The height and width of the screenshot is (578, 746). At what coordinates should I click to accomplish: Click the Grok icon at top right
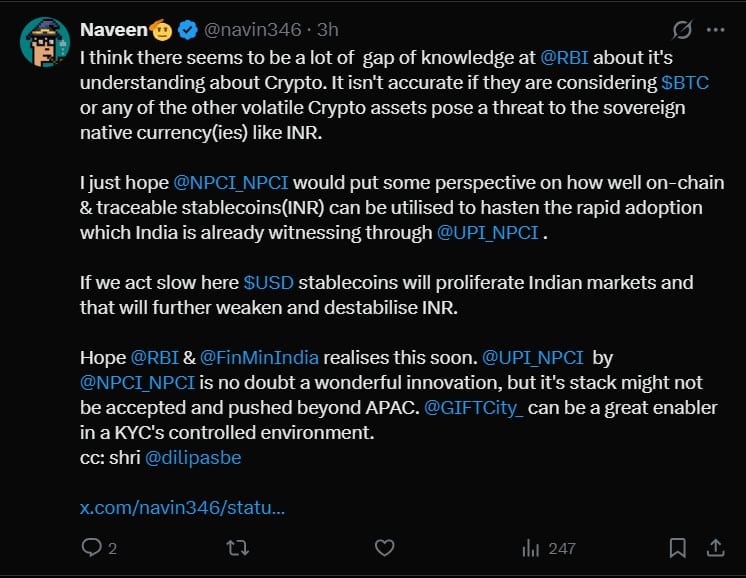[x=683, y=29]
